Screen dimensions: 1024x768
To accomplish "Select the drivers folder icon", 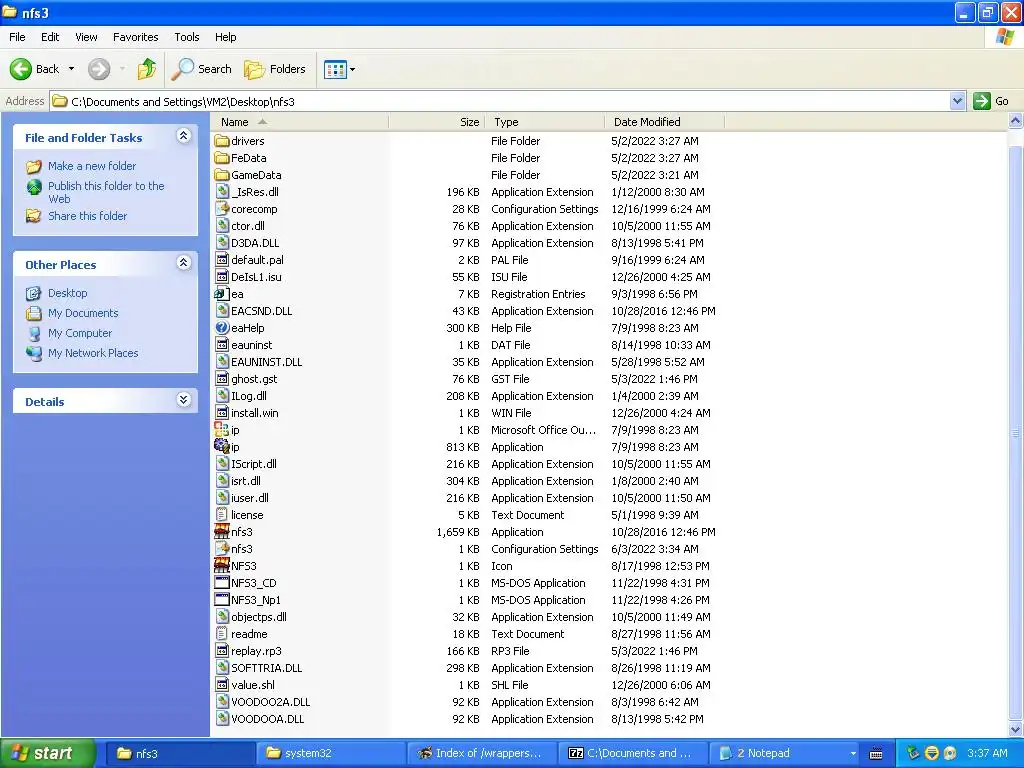I will 222,140.
